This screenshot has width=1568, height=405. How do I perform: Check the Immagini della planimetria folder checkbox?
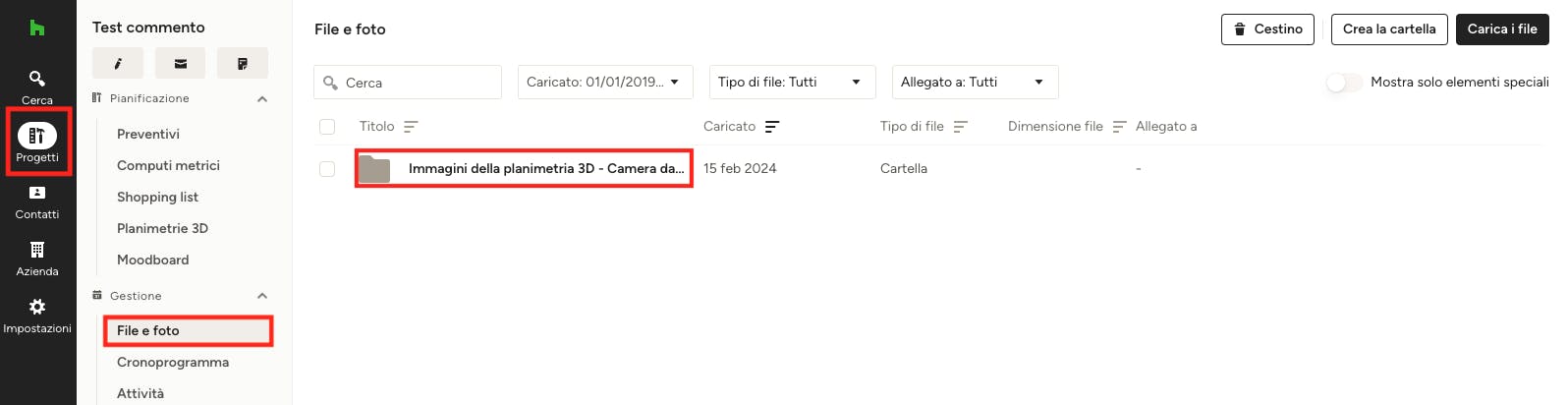coord(327,169)
